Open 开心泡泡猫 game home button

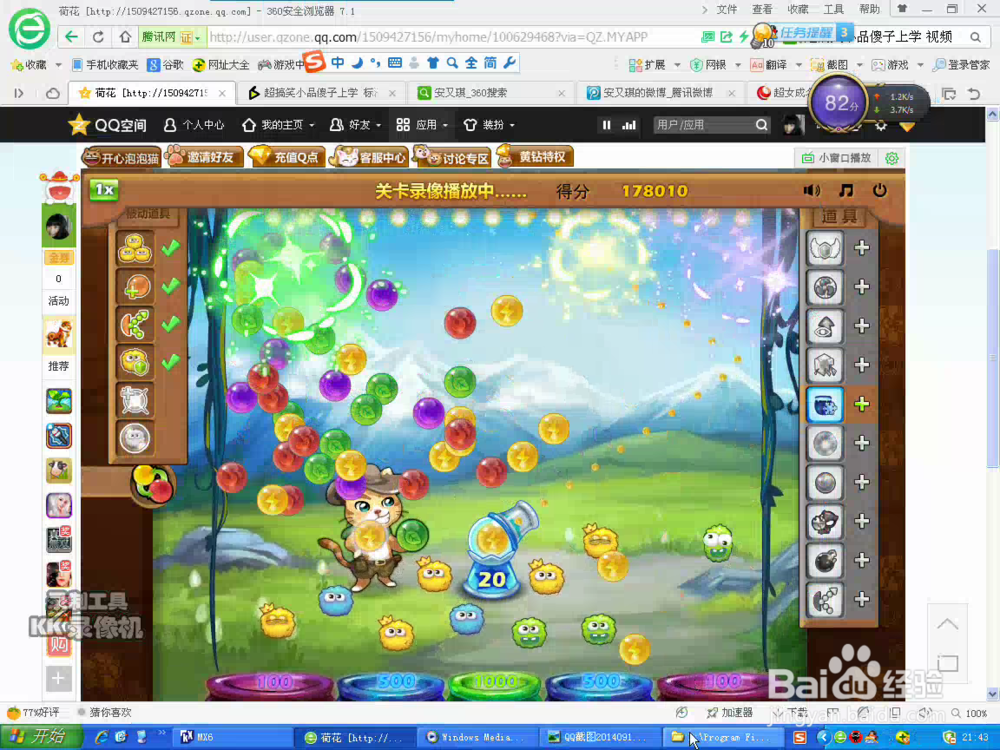coord(121,157)
